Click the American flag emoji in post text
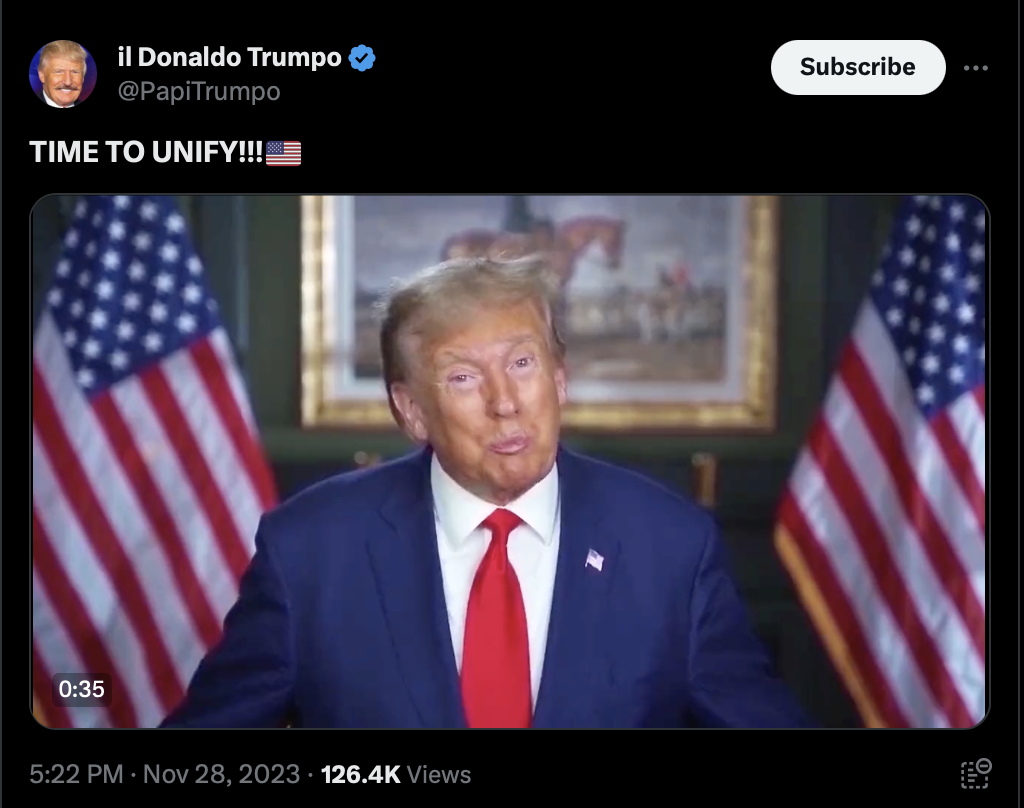The width and height of the screenshot is (1024, 808). (x=283, y=154)
